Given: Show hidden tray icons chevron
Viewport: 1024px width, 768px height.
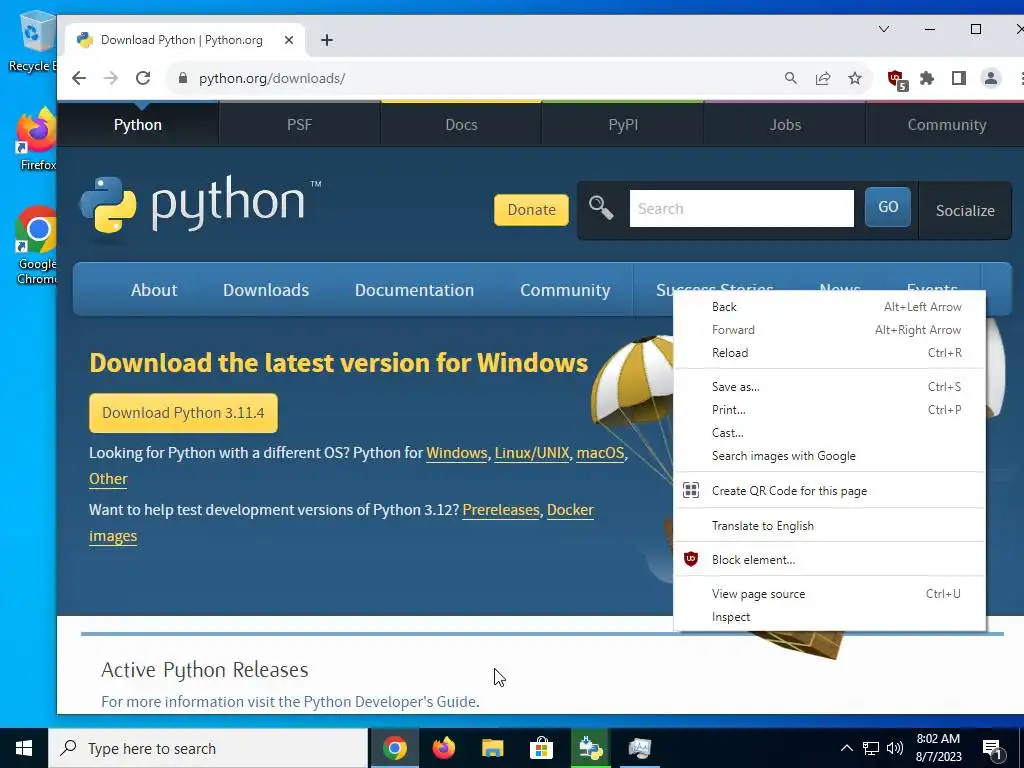Looking at the screenshot, I should click(x=846, y=748).
